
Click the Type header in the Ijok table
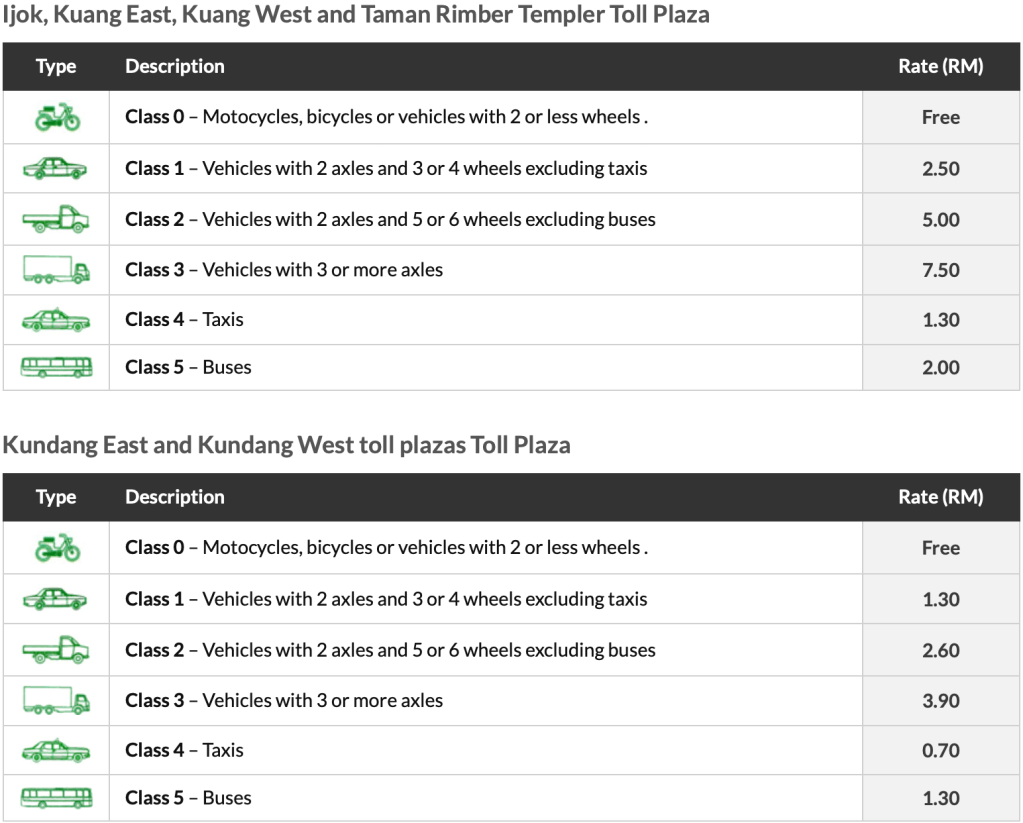56,67
